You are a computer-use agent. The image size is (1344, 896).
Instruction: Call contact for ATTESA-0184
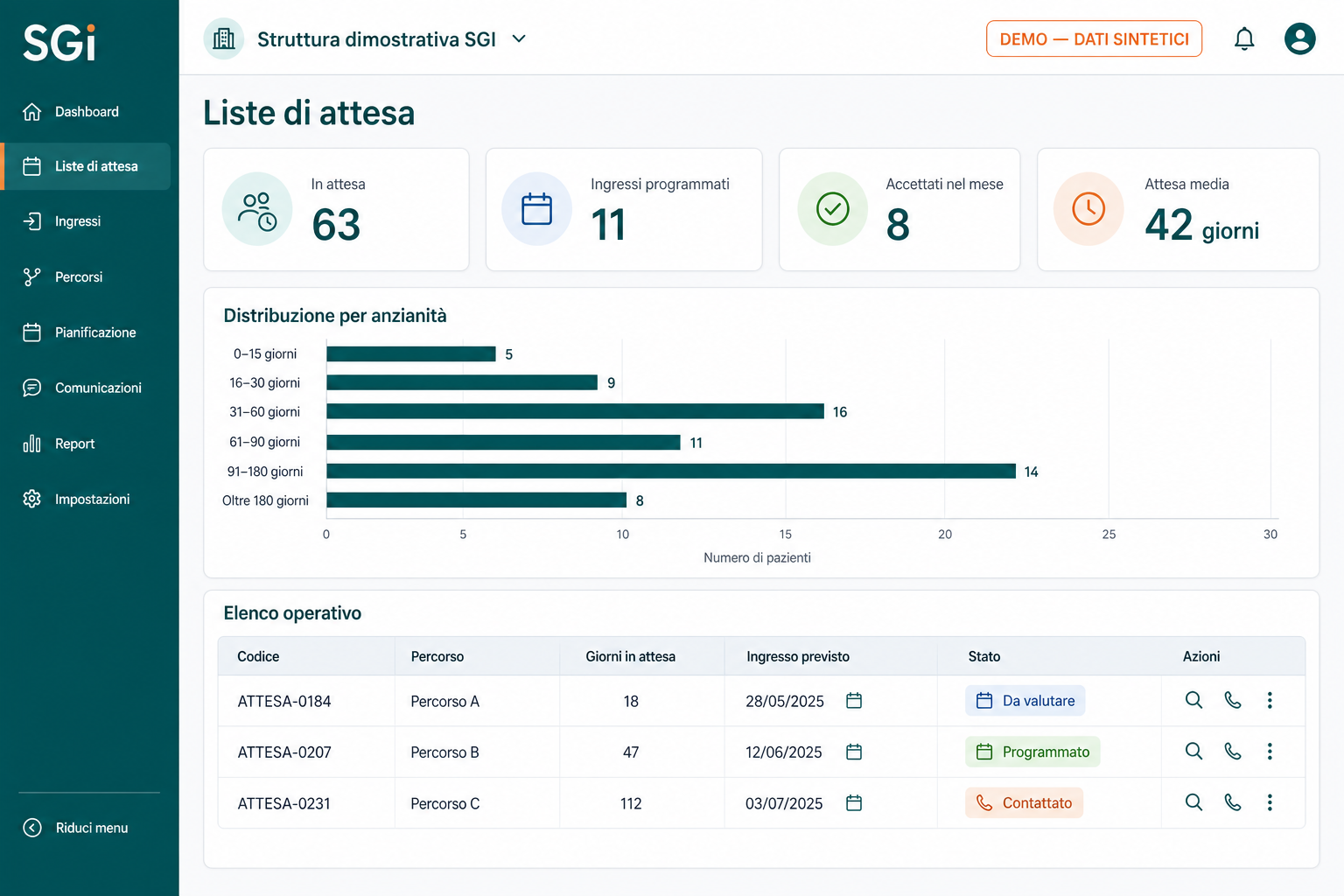(x=1233, y=700)
